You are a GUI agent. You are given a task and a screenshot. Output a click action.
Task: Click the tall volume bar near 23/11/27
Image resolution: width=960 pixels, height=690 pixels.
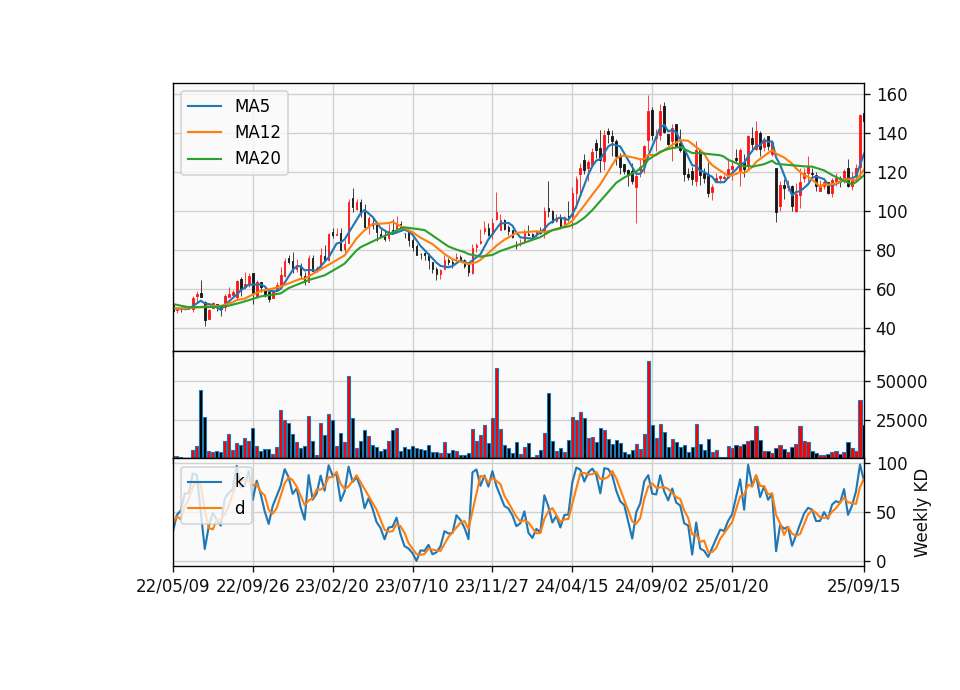(497, 413)
